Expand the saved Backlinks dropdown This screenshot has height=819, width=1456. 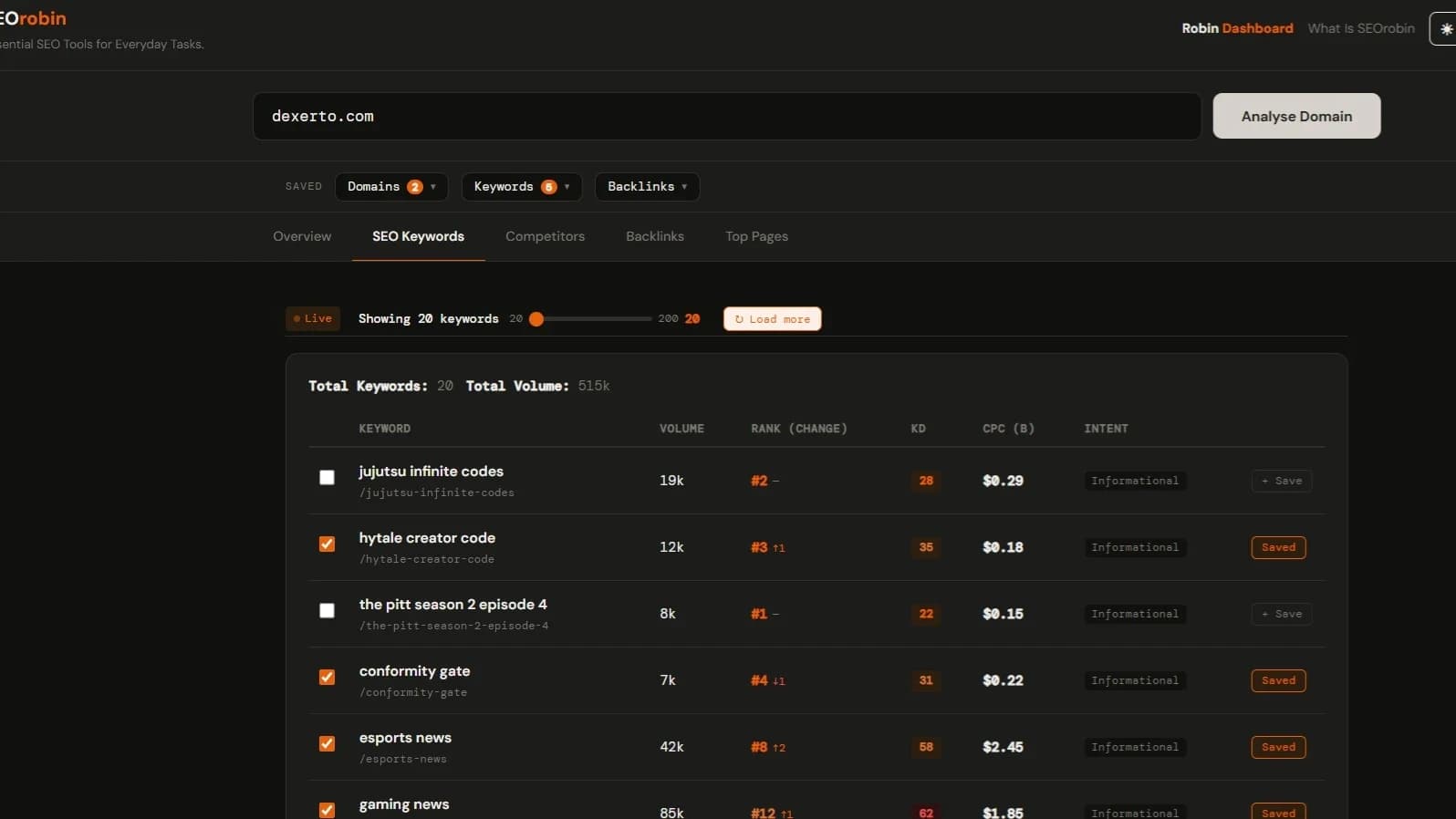tap(647, 186)
